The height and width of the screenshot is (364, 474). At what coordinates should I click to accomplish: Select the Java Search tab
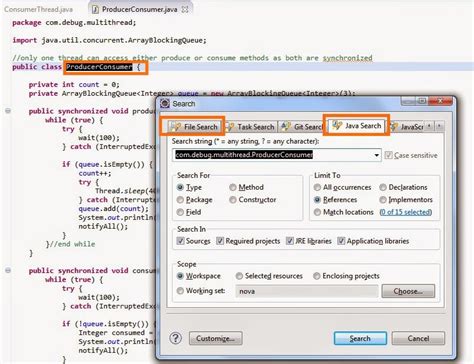click(x=356, y=126)
